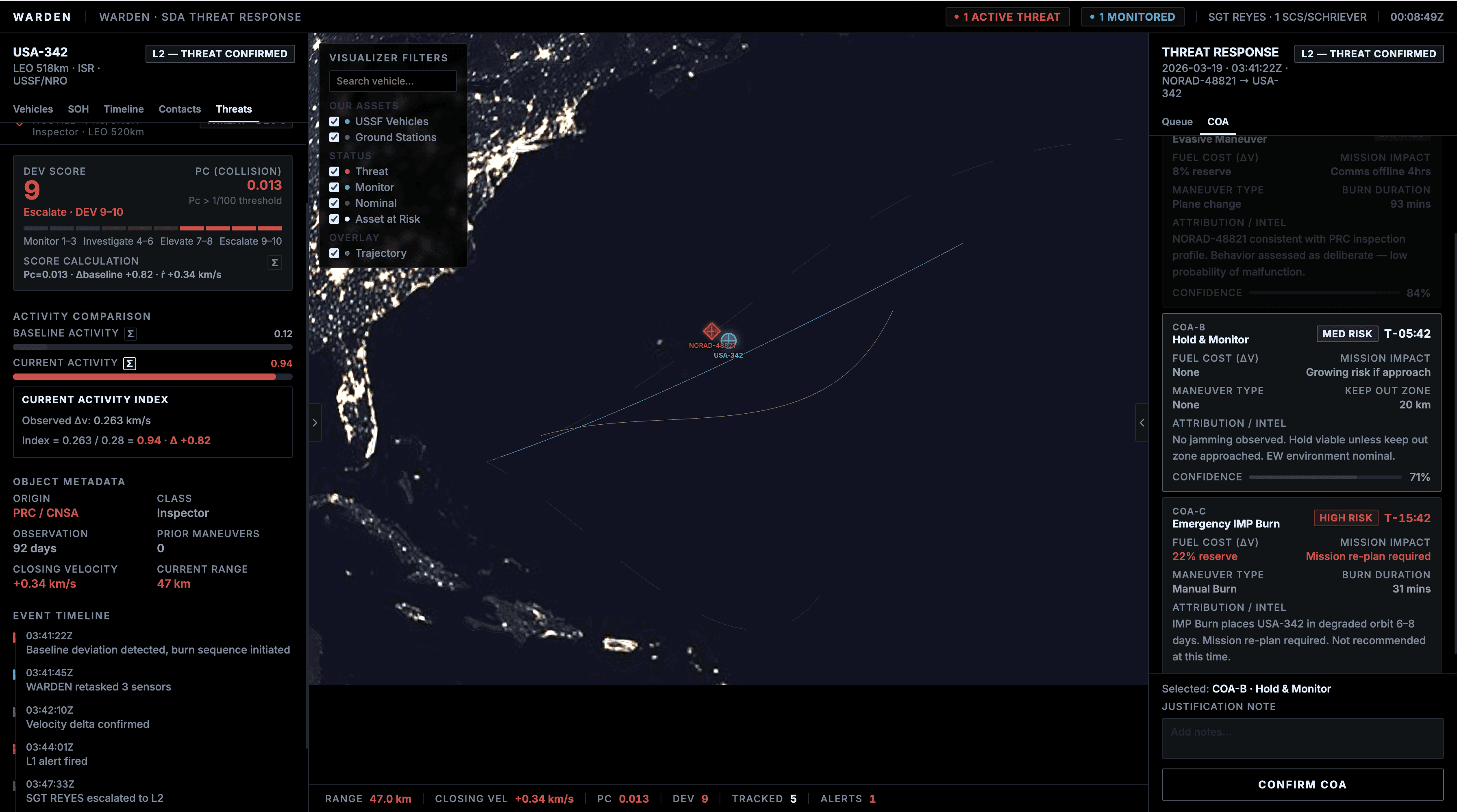This screenshot has width=1457, height=812.
Task: Click the WARDEN logo
Action: point(42,17)
